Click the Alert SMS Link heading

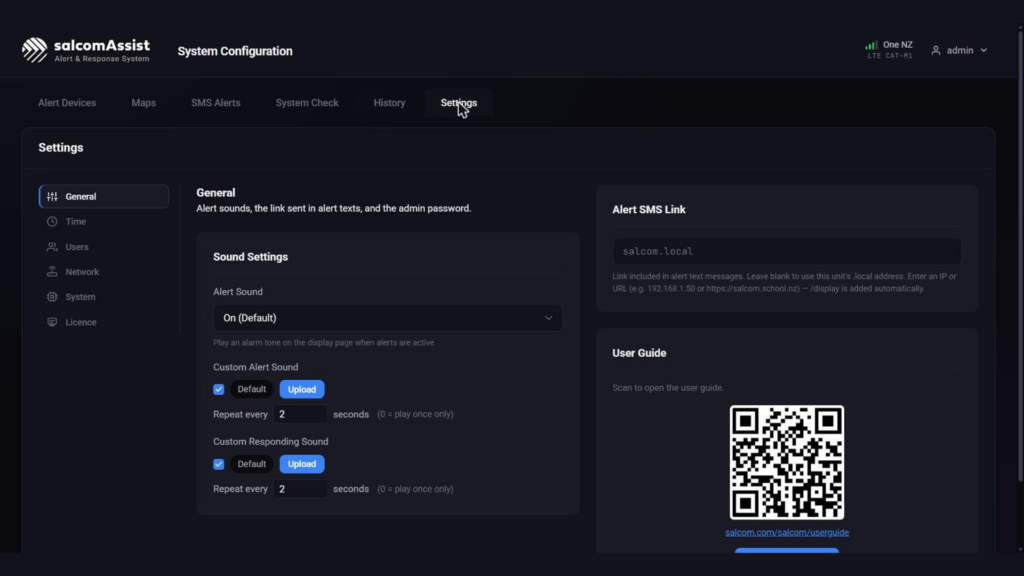[648, 210]
